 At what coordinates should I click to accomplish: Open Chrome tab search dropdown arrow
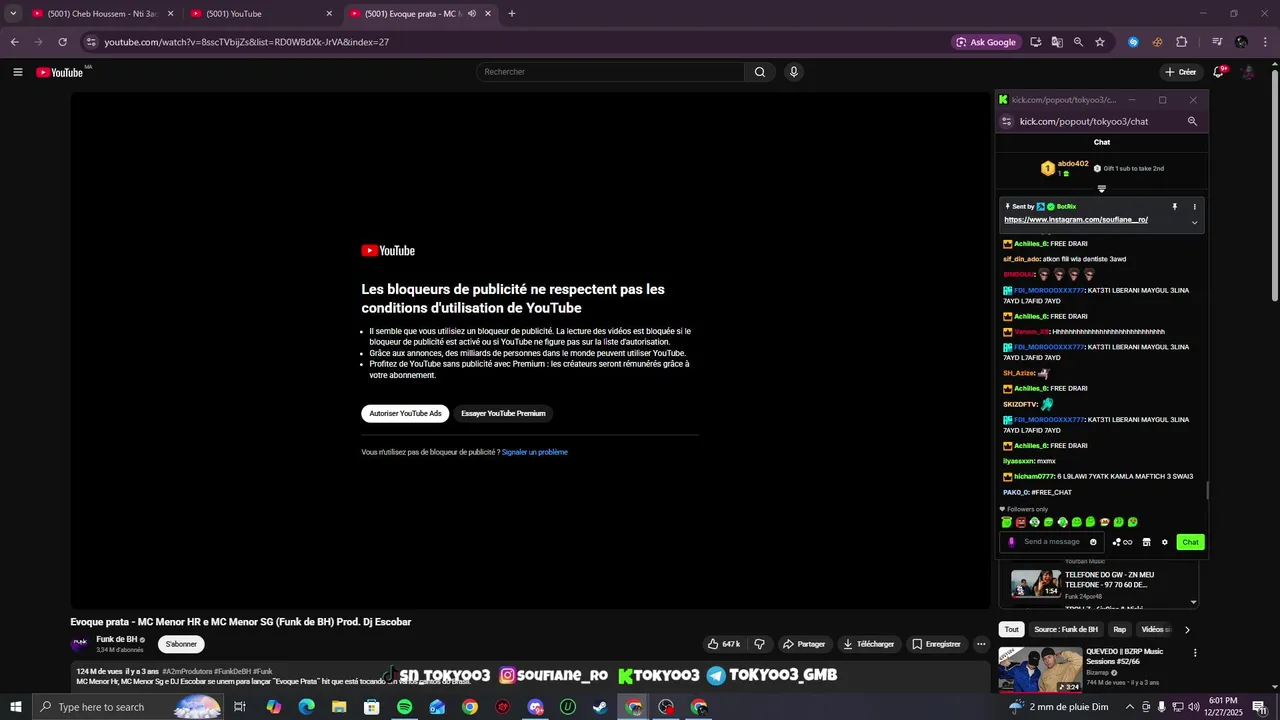[x=13, y=14]
